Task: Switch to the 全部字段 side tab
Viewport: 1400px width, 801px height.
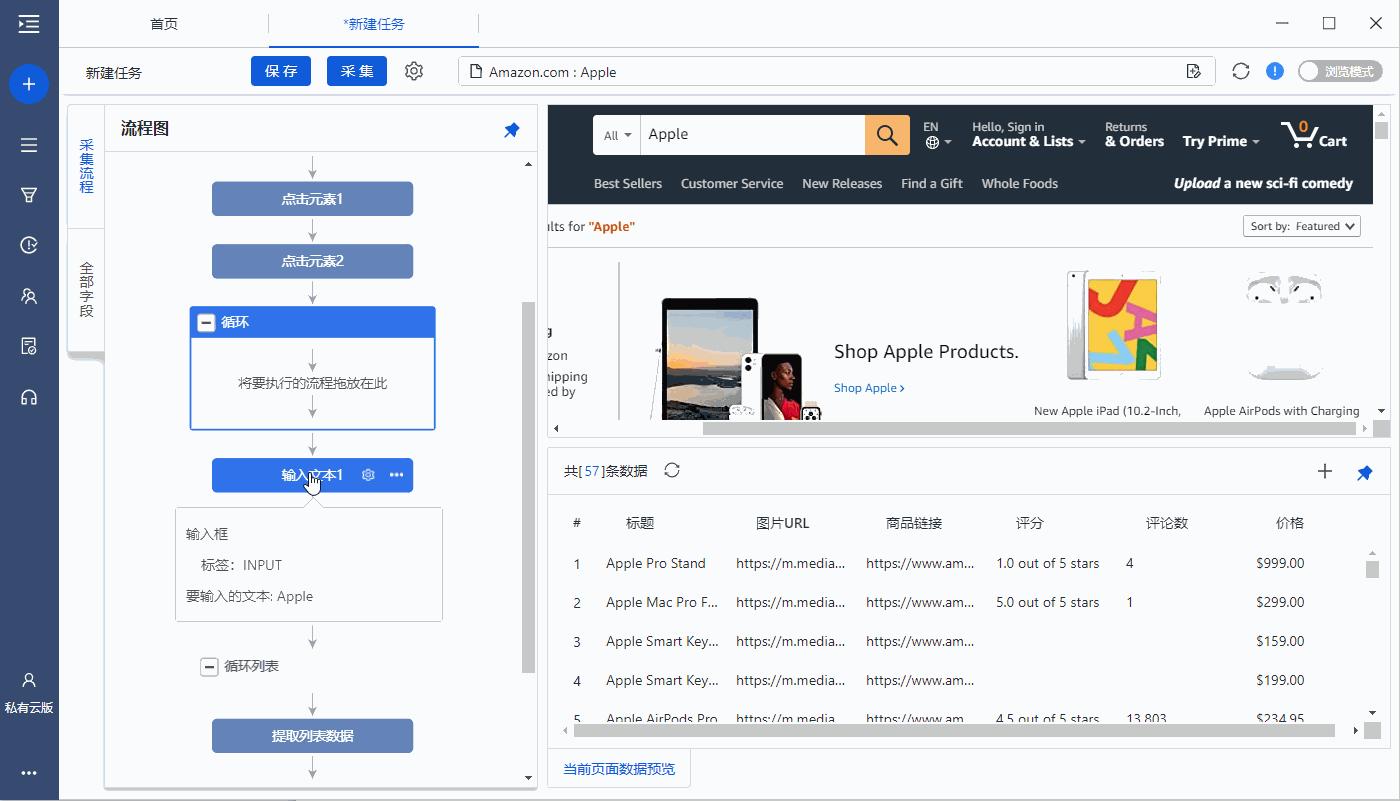Action: (x=86, y=290)
